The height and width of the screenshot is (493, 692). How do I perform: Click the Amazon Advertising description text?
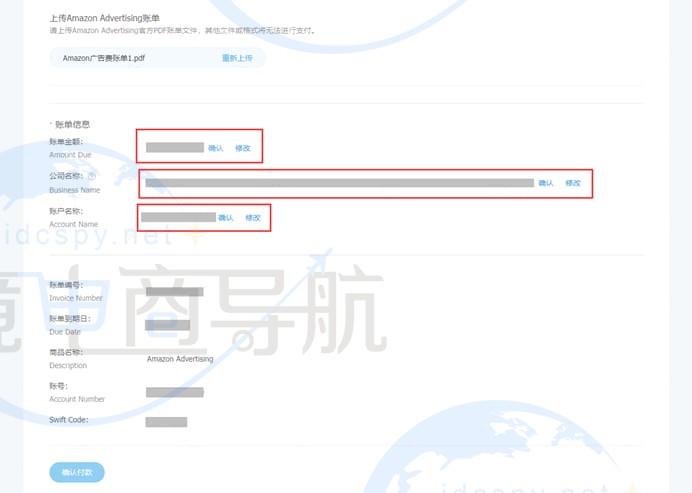pyautogui.click(x=180, y=359)
